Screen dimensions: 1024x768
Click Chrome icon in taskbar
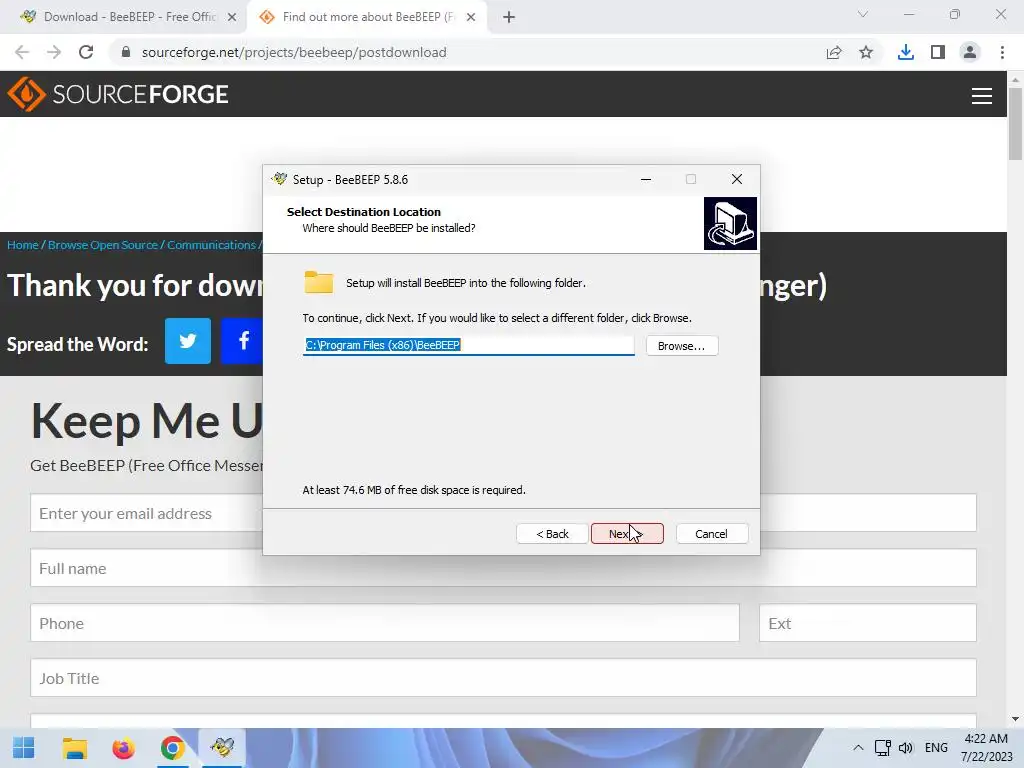[172, 748]
